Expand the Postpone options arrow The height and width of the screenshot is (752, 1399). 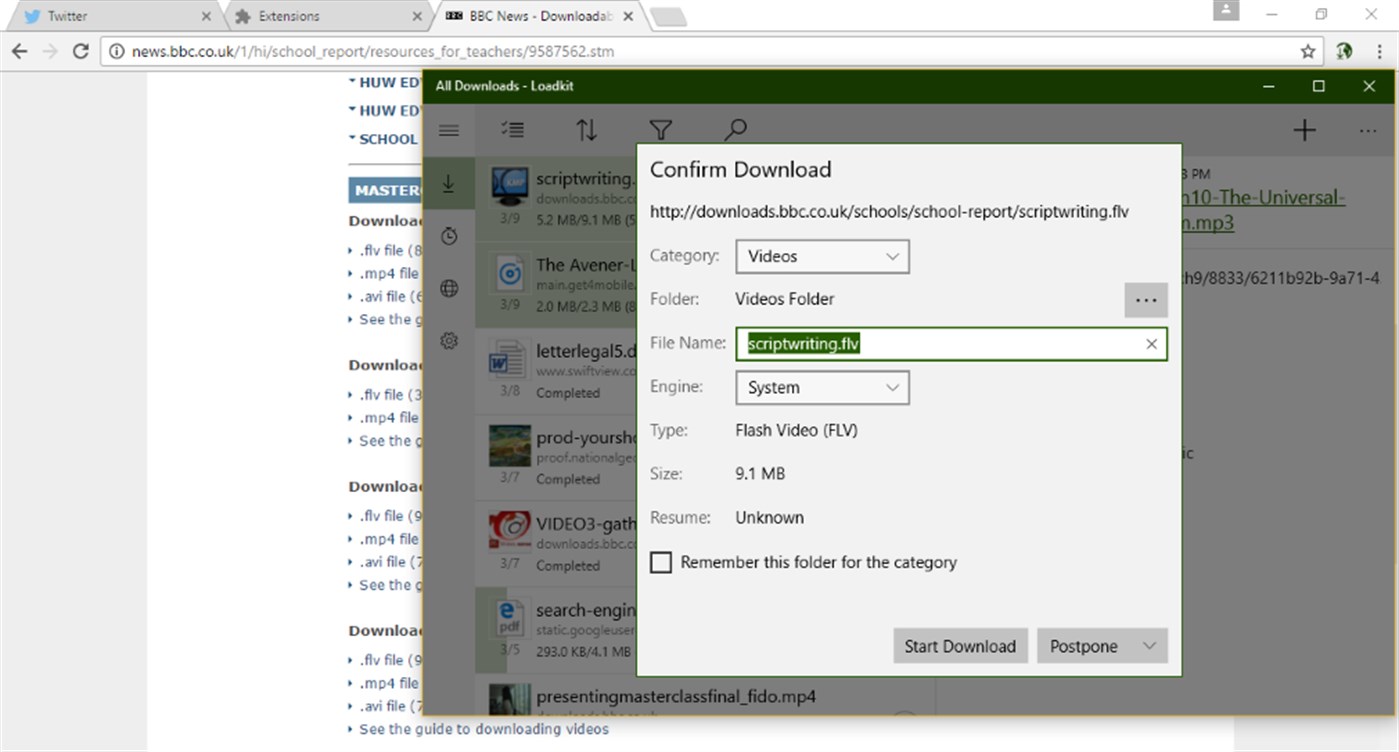[x=1149, y=645]
